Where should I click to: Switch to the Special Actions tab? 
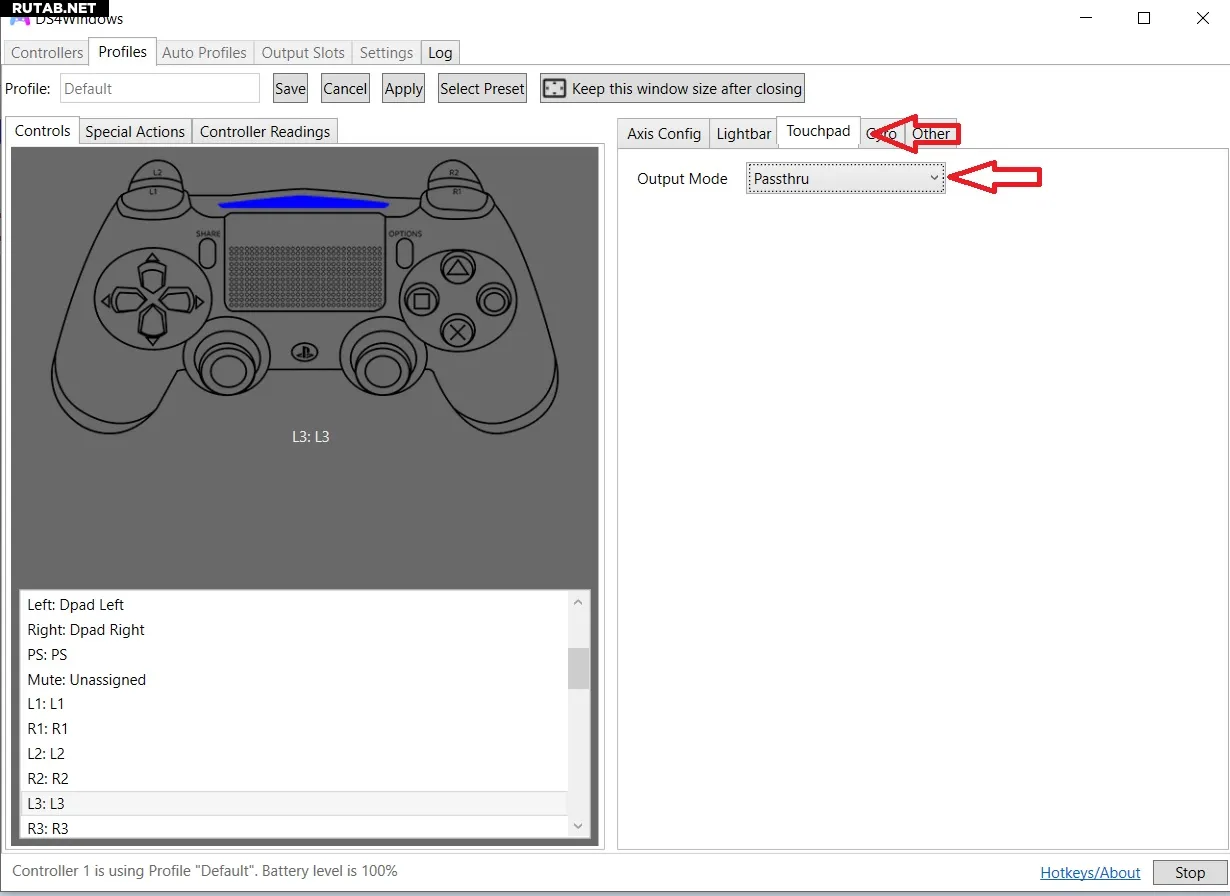click(x=135, y=132)
